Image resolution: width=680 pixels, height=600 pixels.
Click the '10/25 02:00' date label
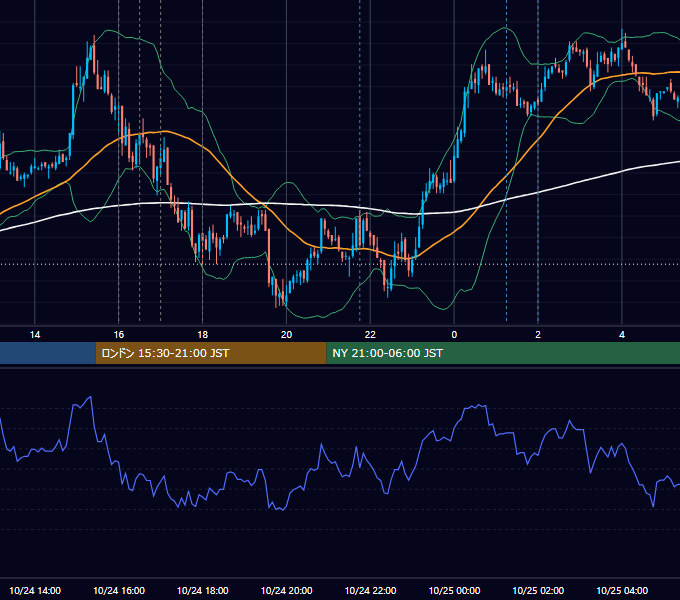(x=538, y=591)
